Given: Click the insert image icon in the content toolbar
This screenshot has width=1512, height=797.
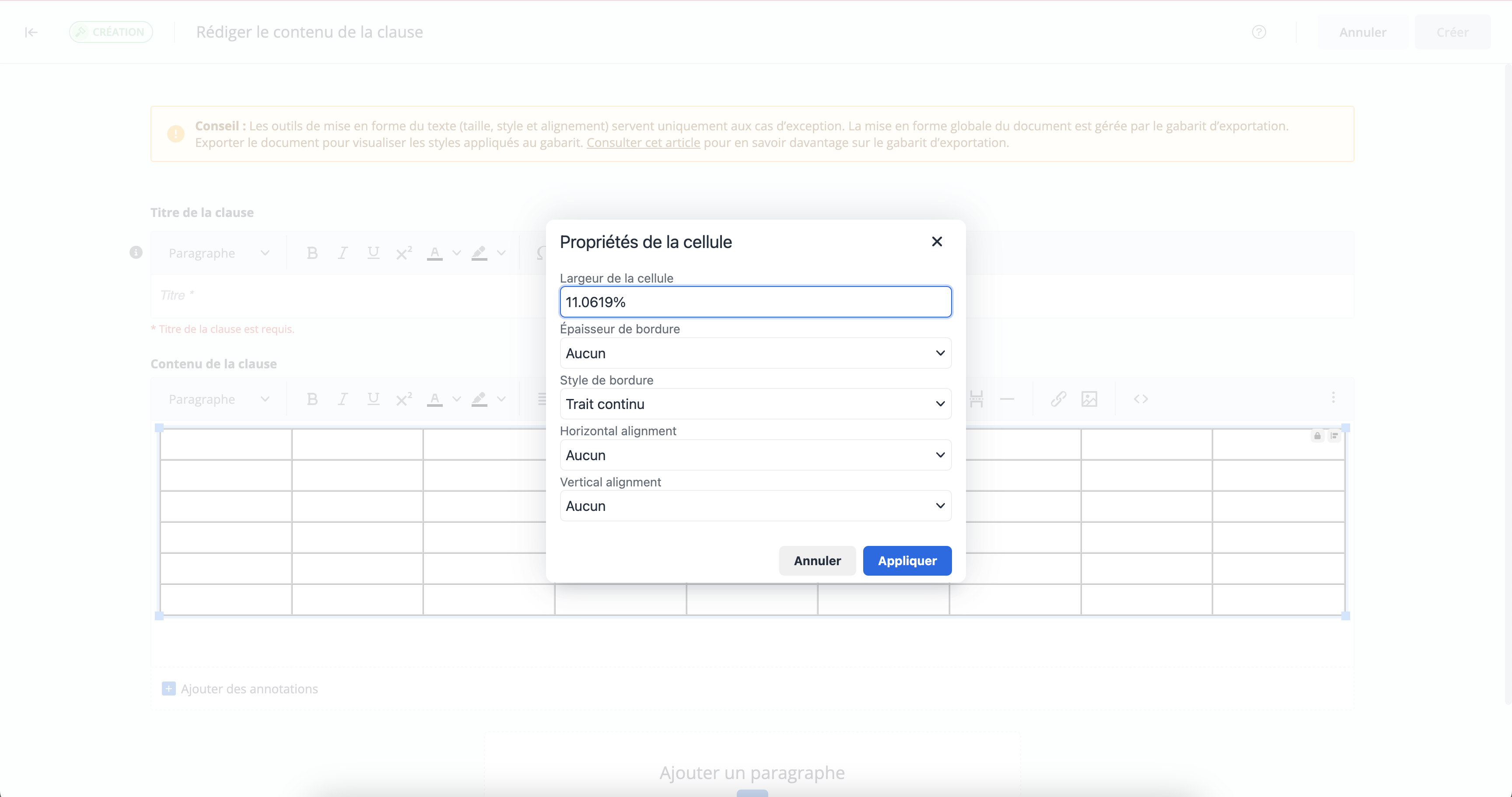Looking at the screenshot, I should (1089, 399).
